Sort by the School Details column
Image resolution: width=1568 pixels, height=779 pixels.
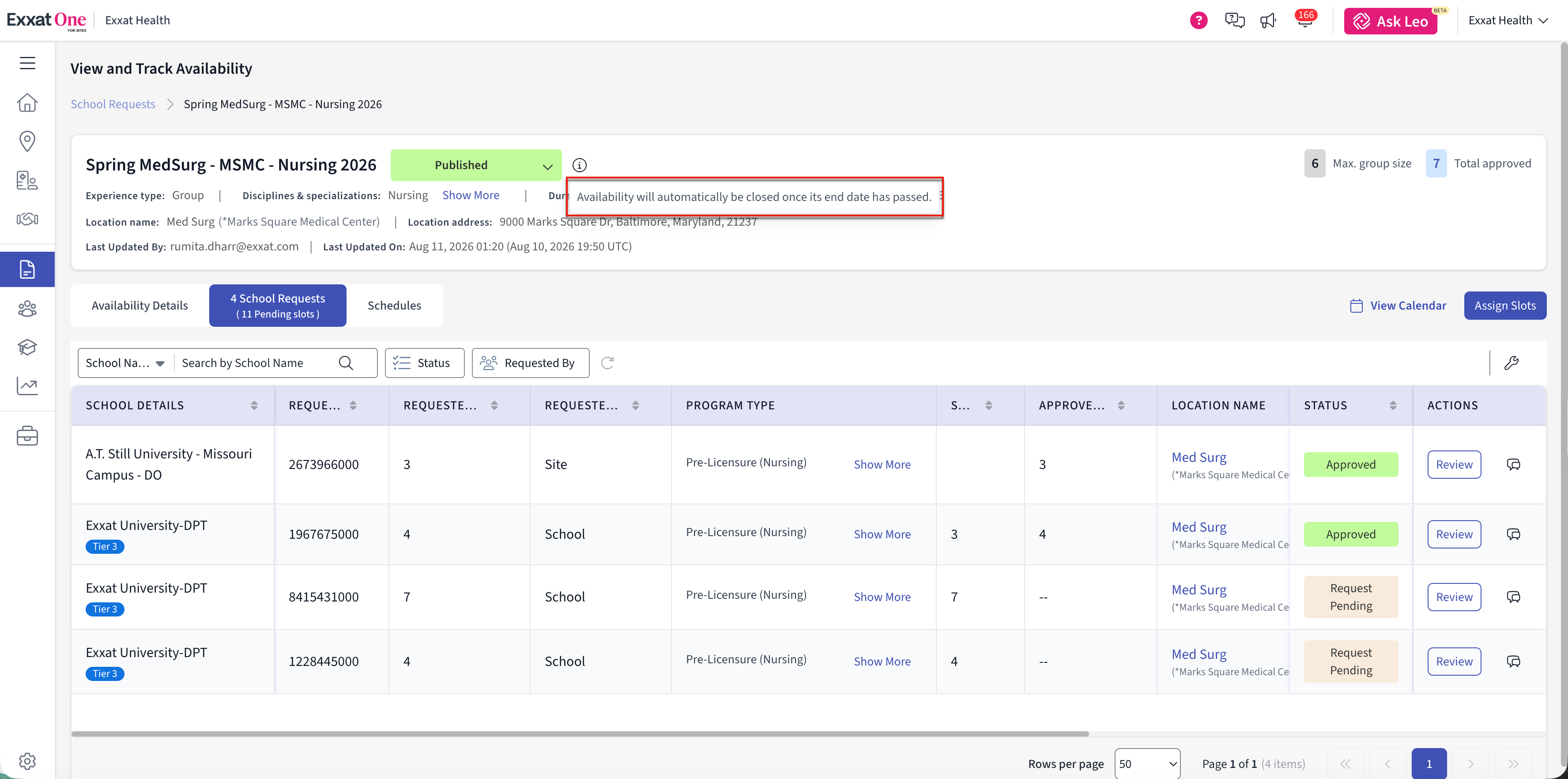(254, 406)
